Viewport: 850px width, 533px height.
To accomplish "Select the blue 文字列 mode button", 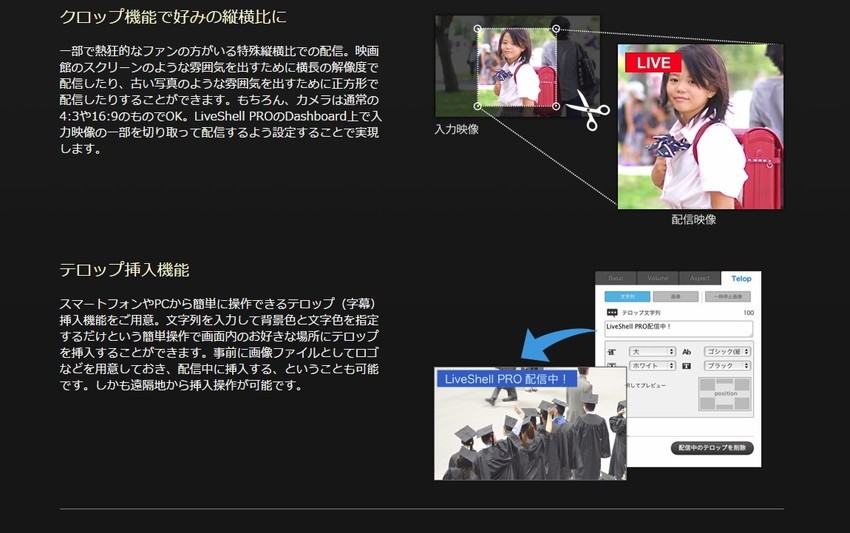I will click(628, 297).
